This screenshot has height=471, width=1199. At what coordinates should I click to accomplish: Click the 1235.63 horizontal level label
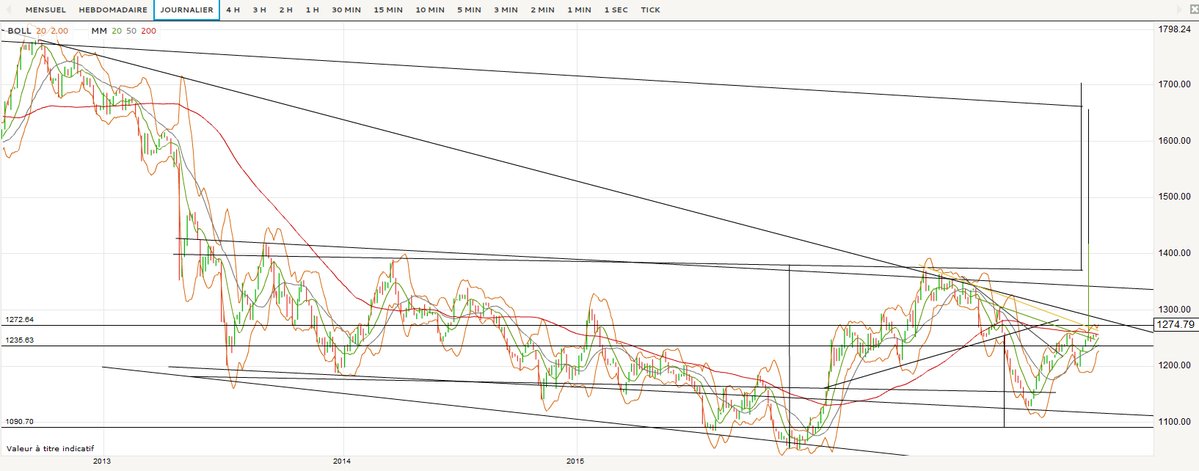19,340
